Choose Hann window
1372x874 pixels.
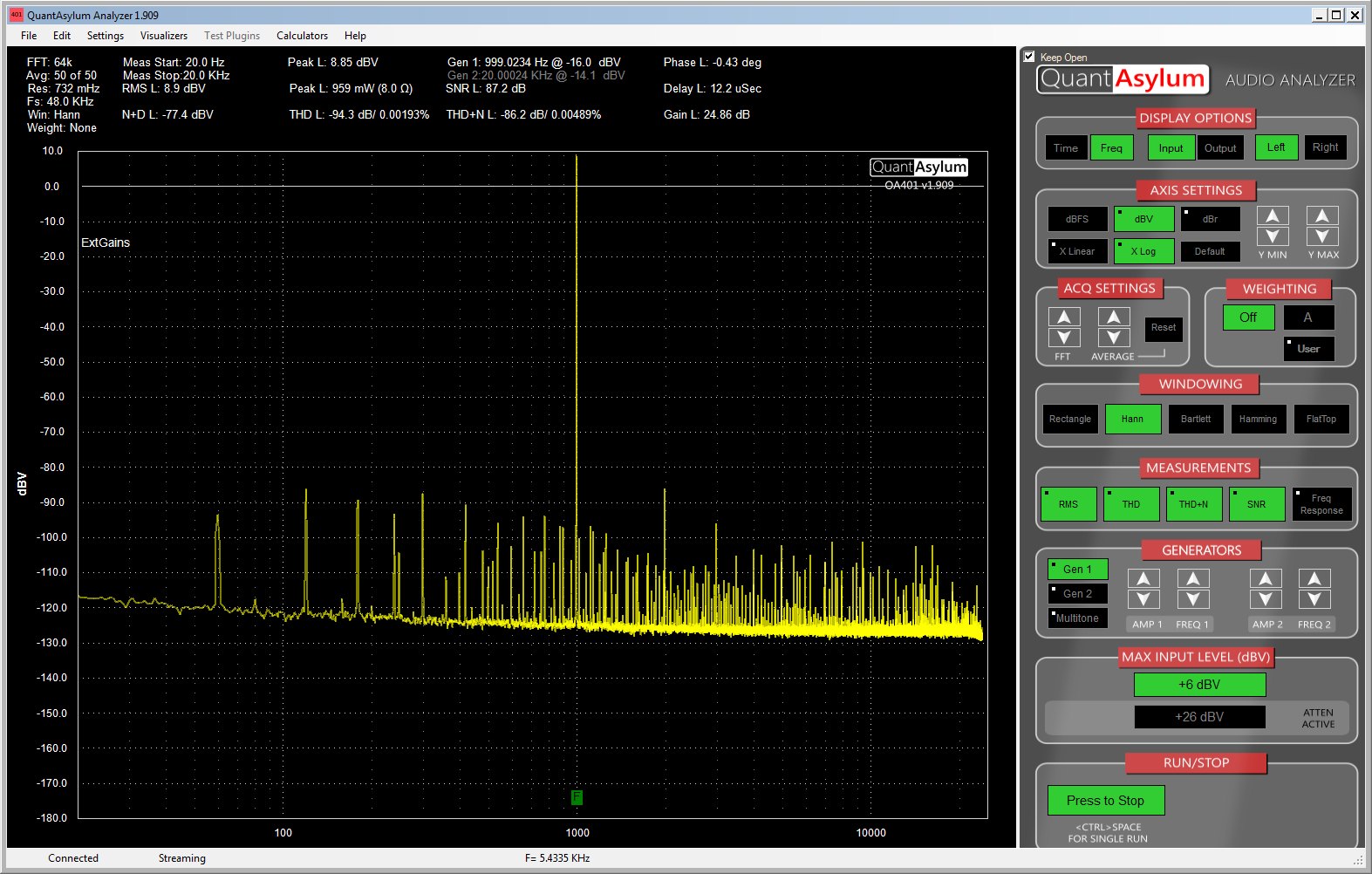coord(1133,420)
